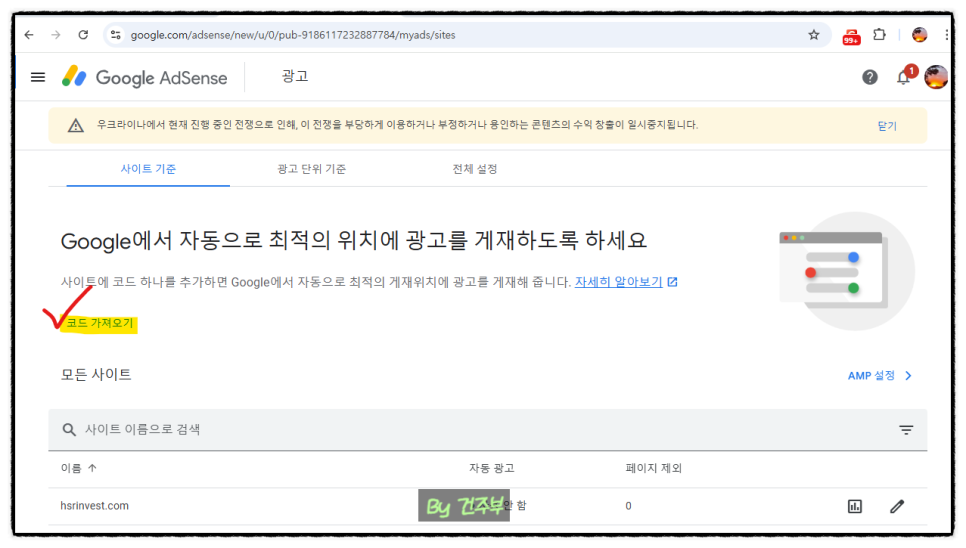Switch to the 전체 설정 tab
Screen dimensions: 966x548
pyautogui.click(x=474, y=169)
